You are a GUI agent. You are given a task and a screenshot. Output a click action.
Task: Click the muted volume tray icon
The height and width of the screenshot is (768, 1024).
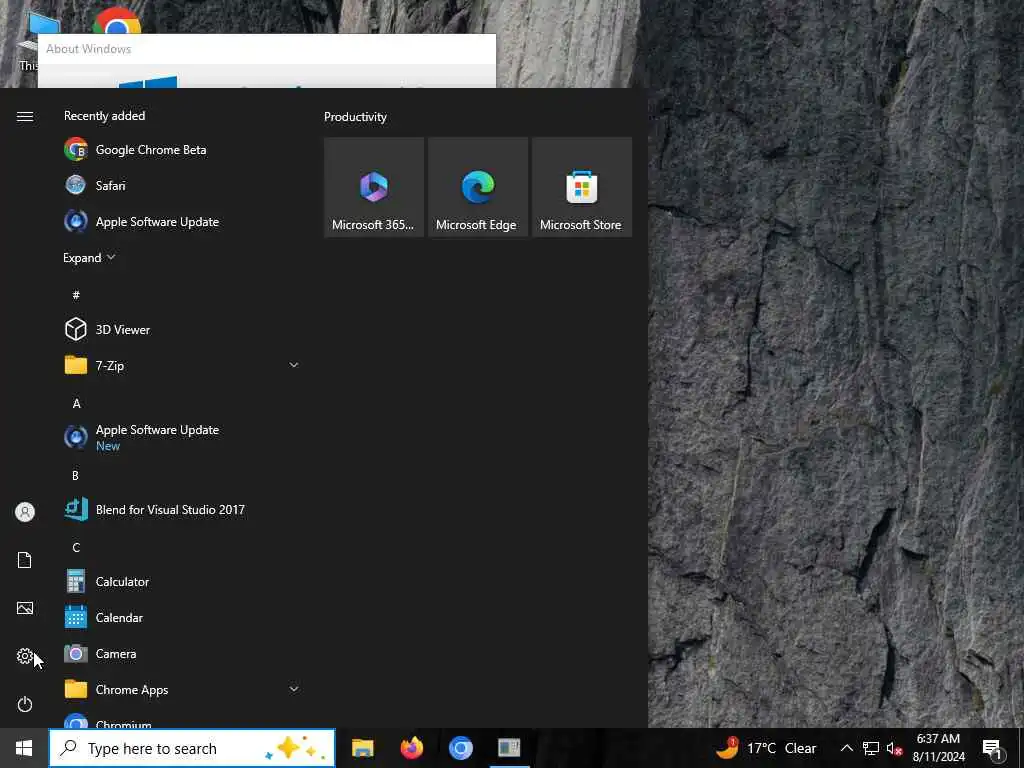point(894,748)
